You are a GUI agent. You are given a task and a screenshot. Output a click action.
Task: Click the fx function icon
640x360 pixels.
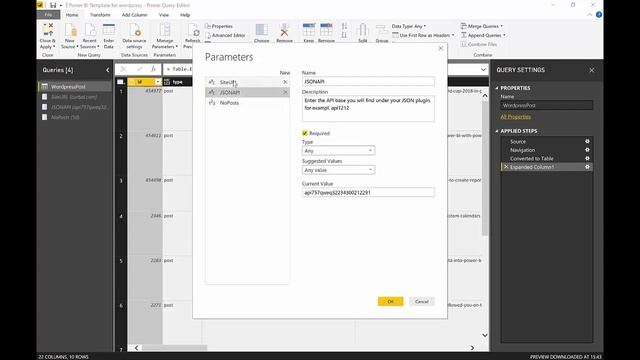[x=153, y=69]
